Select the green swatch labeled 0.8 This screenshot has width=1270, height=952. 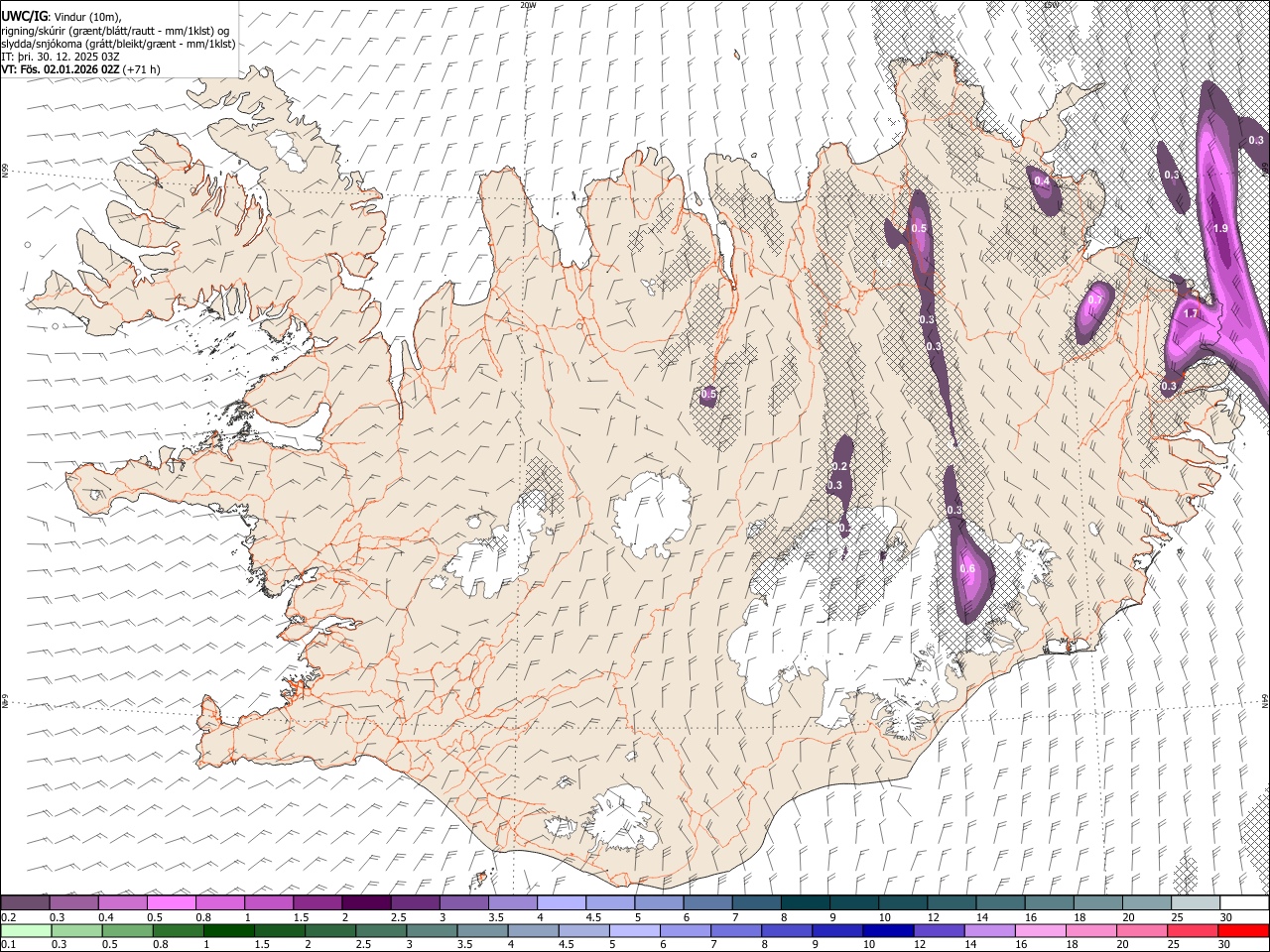coord(178,930)
